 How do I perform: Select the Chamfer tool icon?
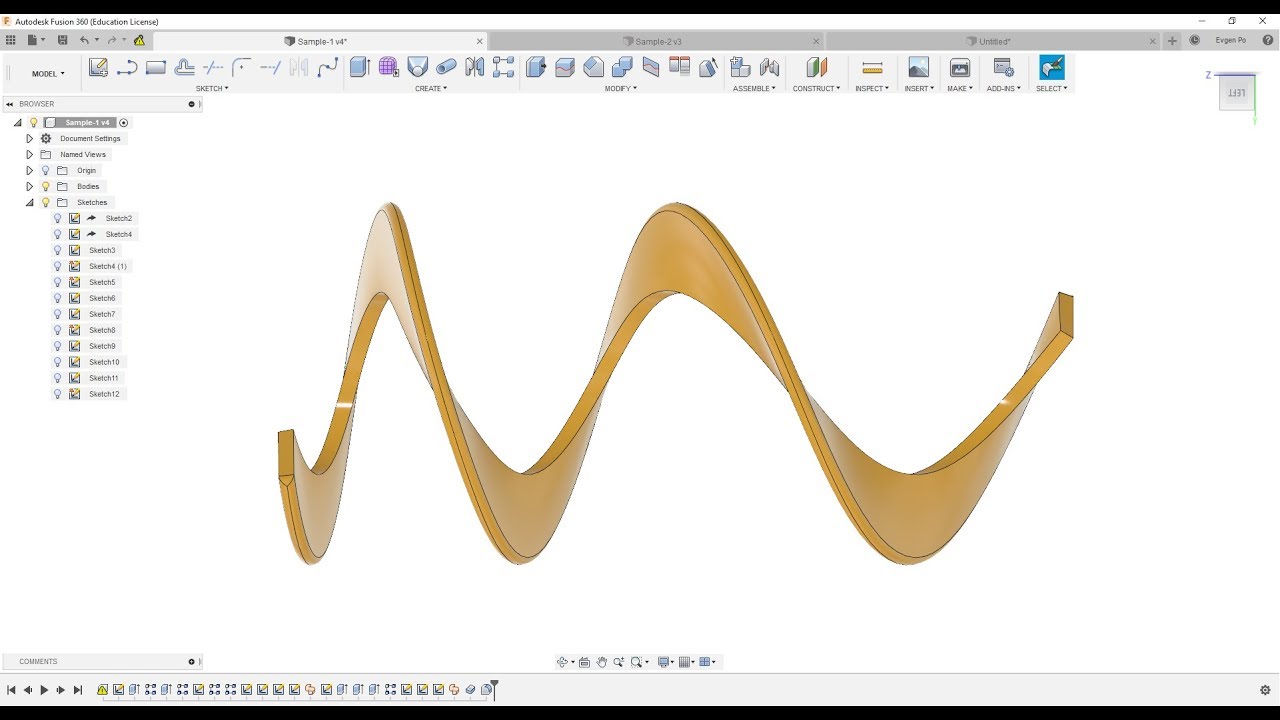(x=594, y=67)
